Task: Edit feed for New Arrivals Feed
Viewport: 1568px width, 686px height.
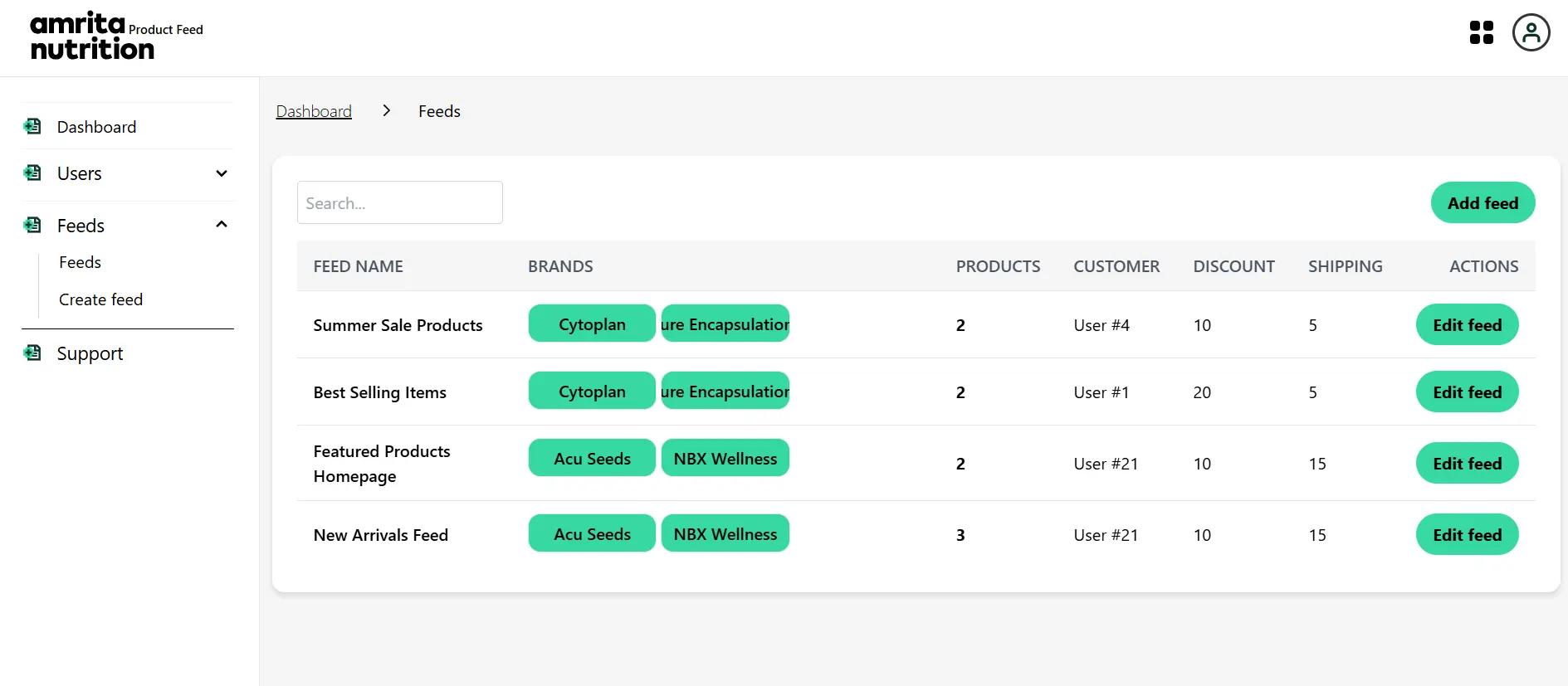Action: point(1467,535)
